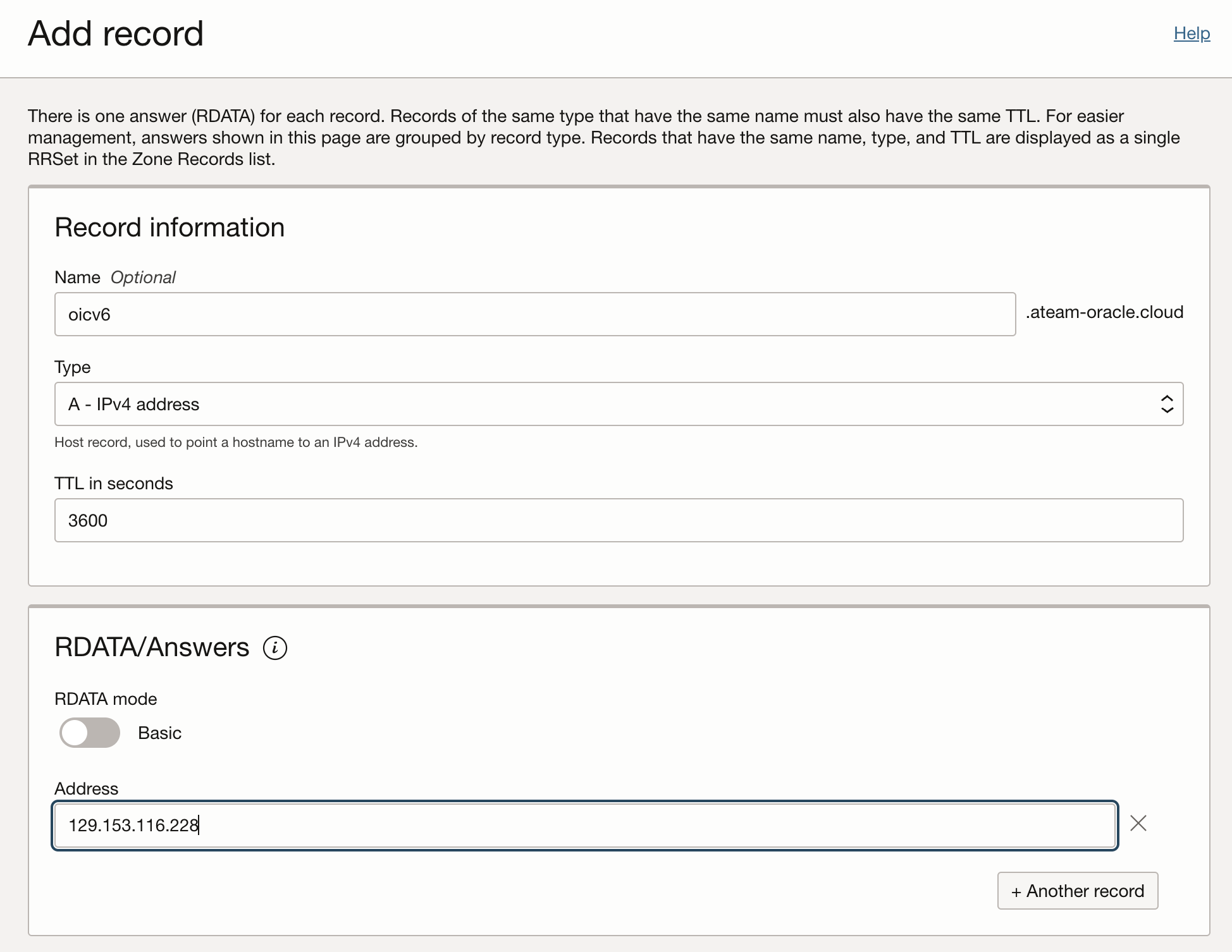This screenshot has width=1232, height=952.
Task: Toggle the RDATA mode switch
Action: point(90,733)
